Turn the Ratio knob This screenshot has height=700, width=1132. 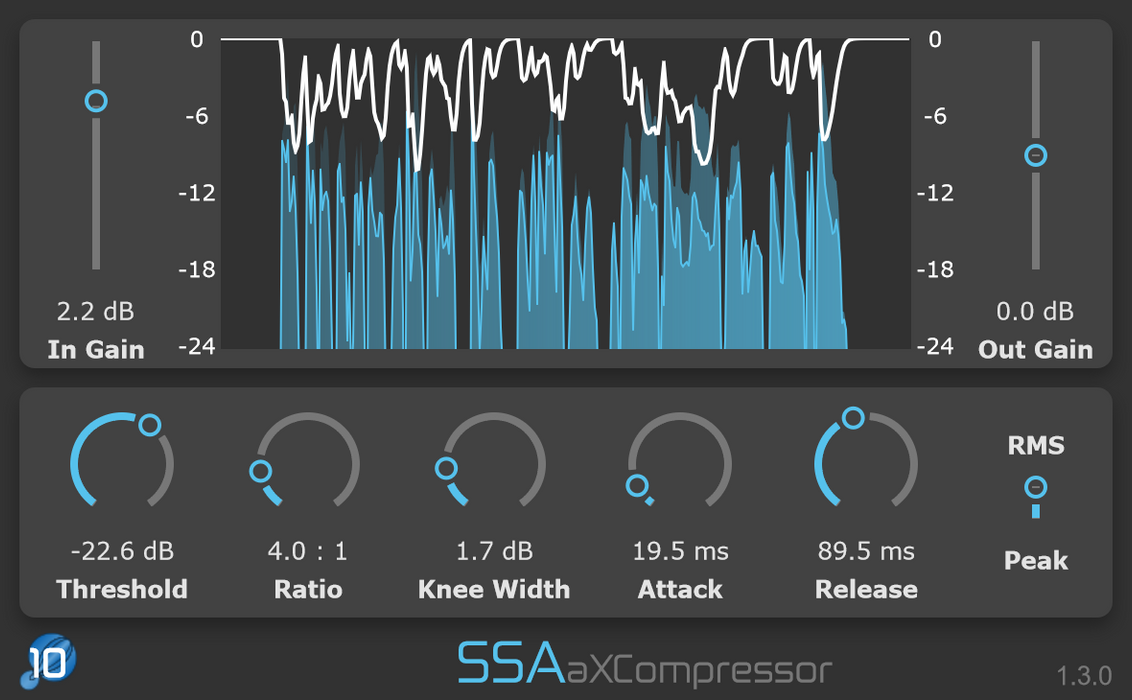(308, 460)
